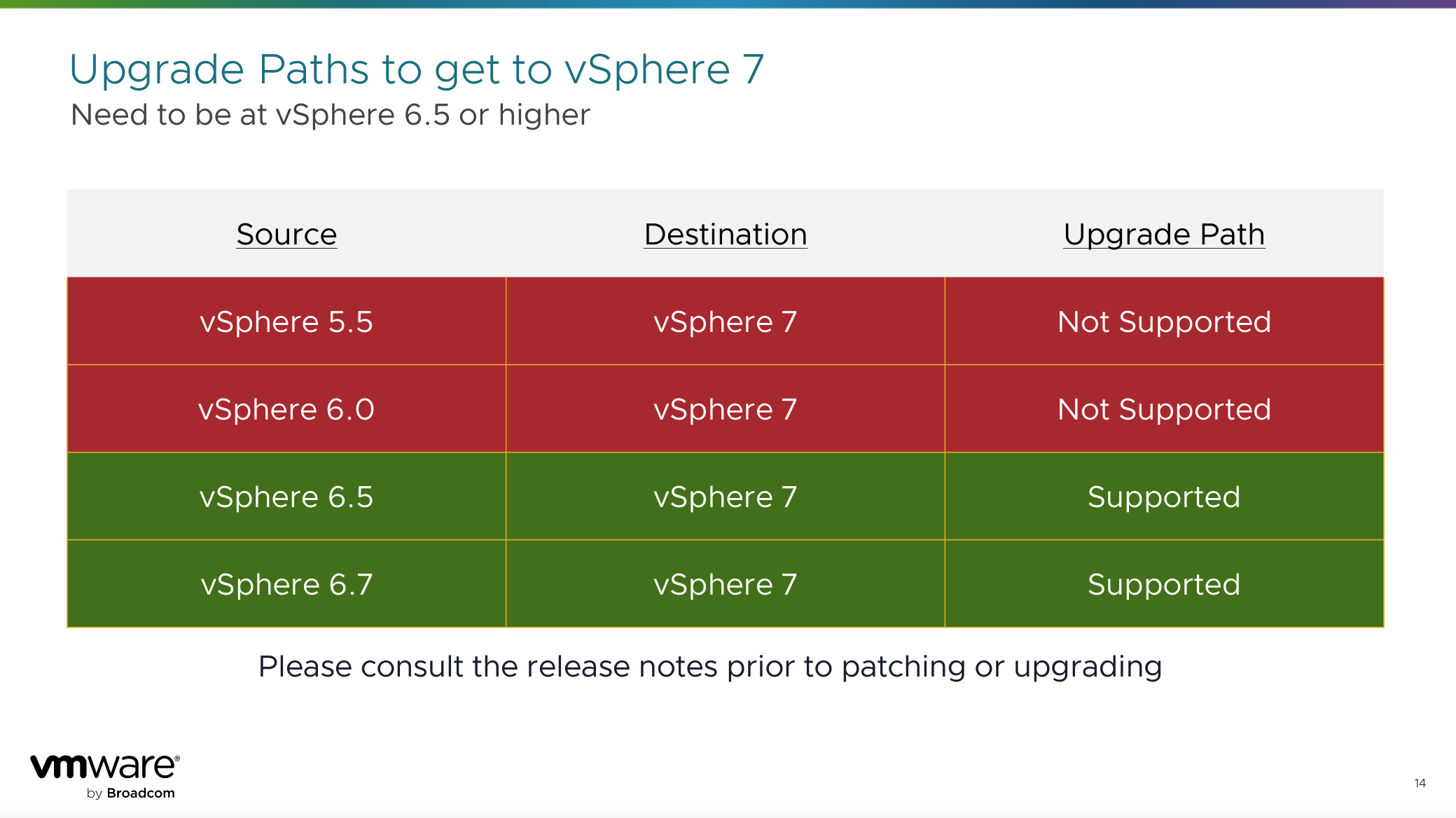The image size is (1456, 818).
Task: Select the Upgrade Path column header
Action: tap(1164, 234)
